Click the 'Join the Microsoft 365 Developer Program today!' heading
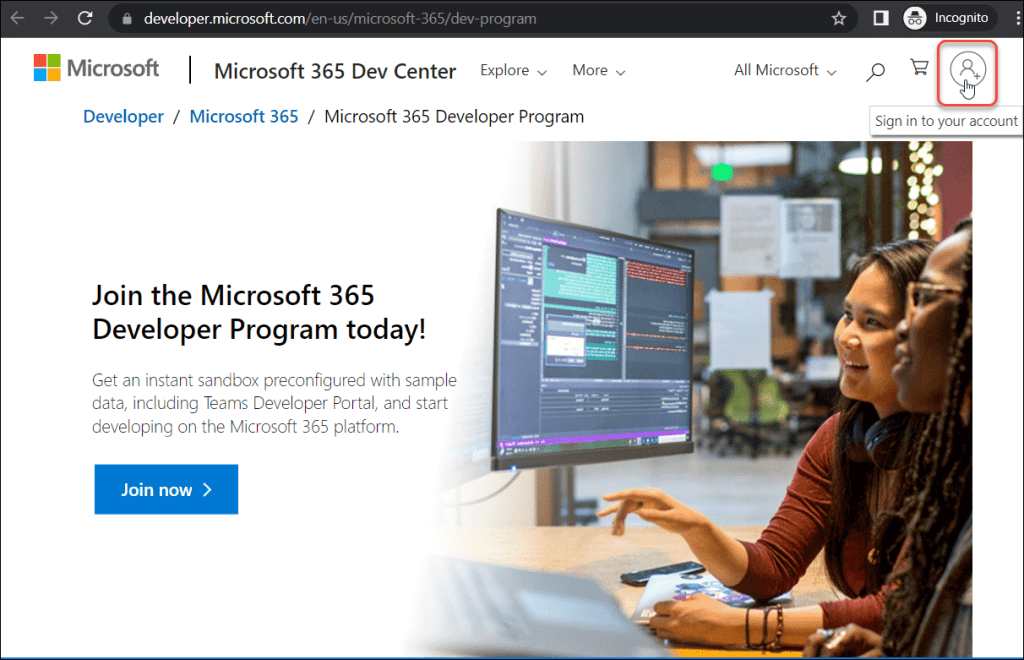 click(259, 313)
